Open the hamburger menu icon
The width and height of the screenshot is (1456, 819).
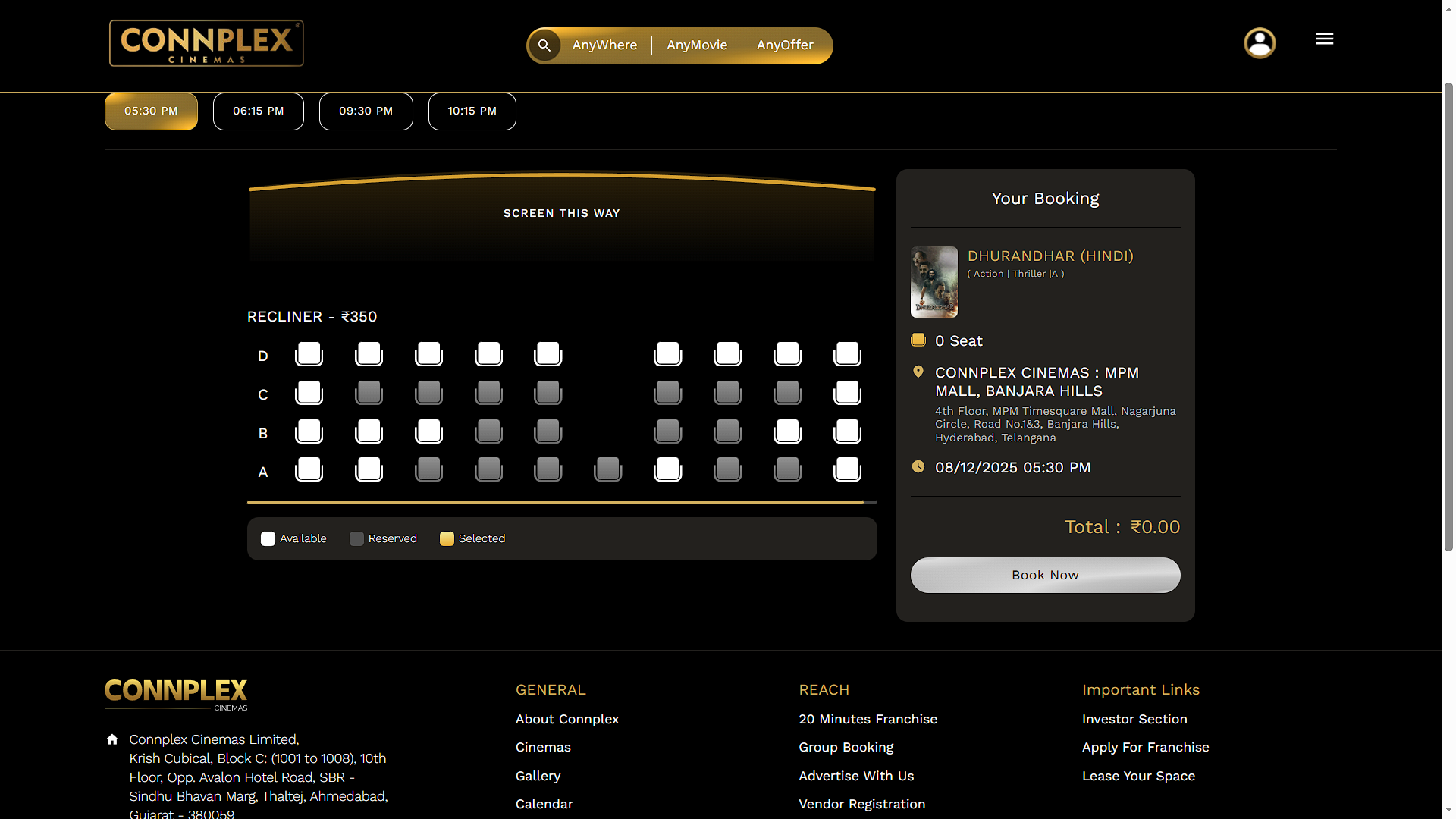pyautogui.click(x=1324, y=39)
